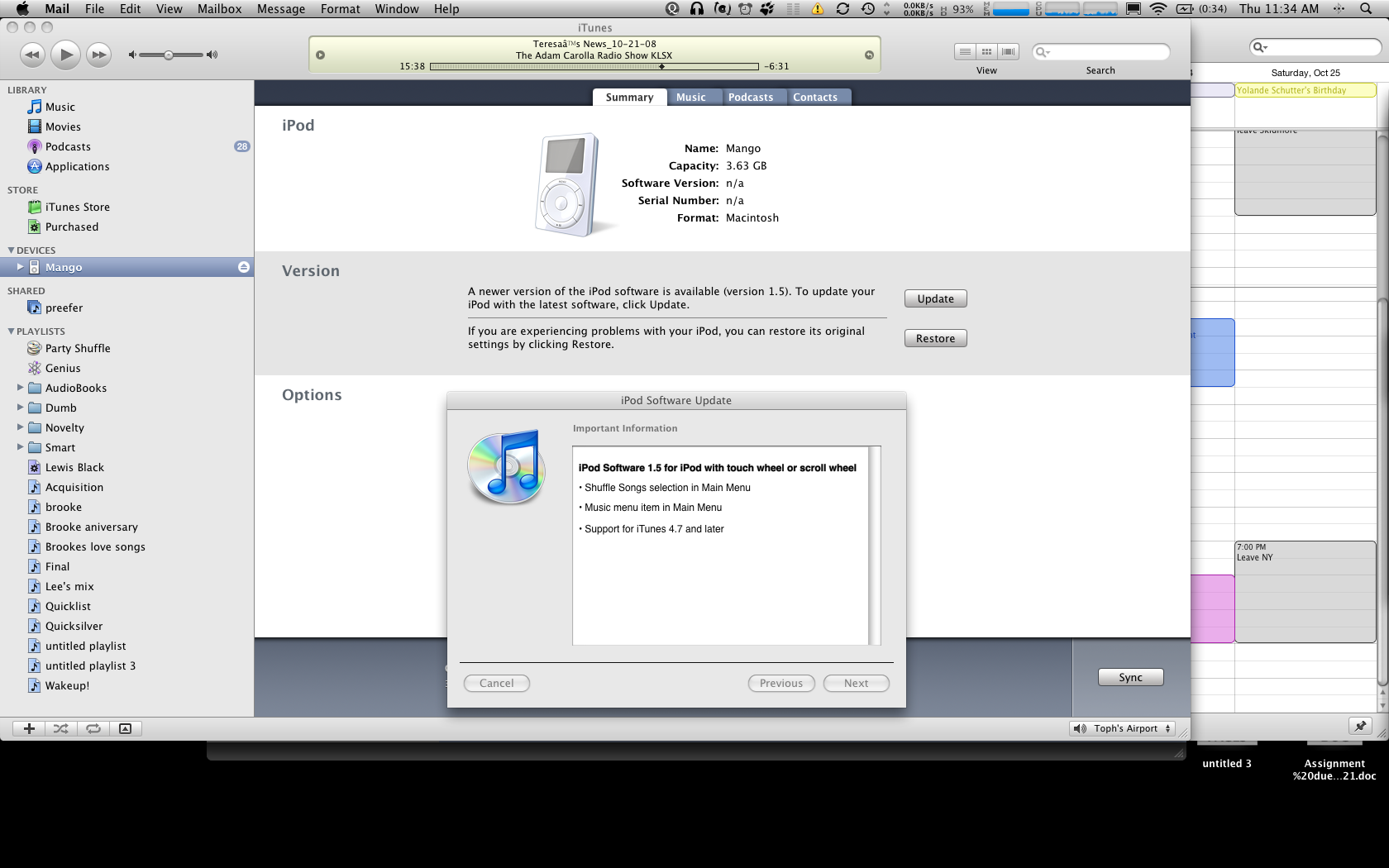This screenshot has width=1389, height=868.
Task: Open Music library in sidebar
Action: [x=126, y=107]
